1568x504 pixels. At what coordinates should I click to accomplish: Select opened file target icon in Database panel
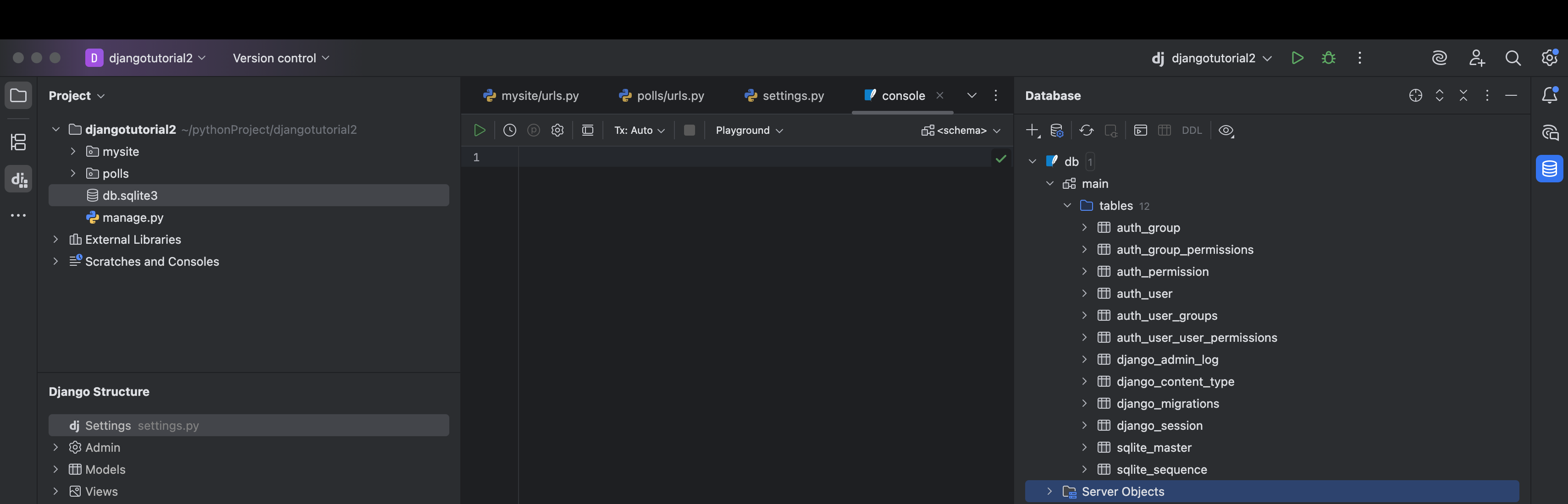(x=1416, y=95)
